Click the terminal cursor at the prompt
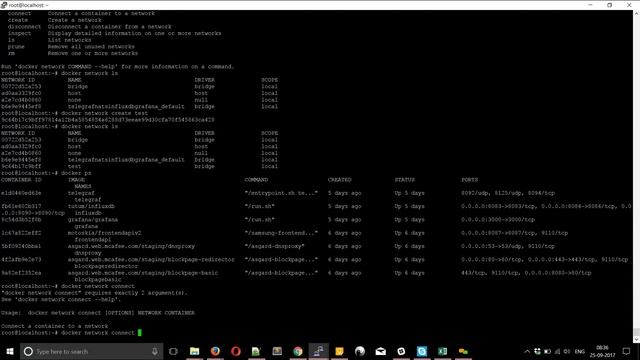 (x=140, y=333)
